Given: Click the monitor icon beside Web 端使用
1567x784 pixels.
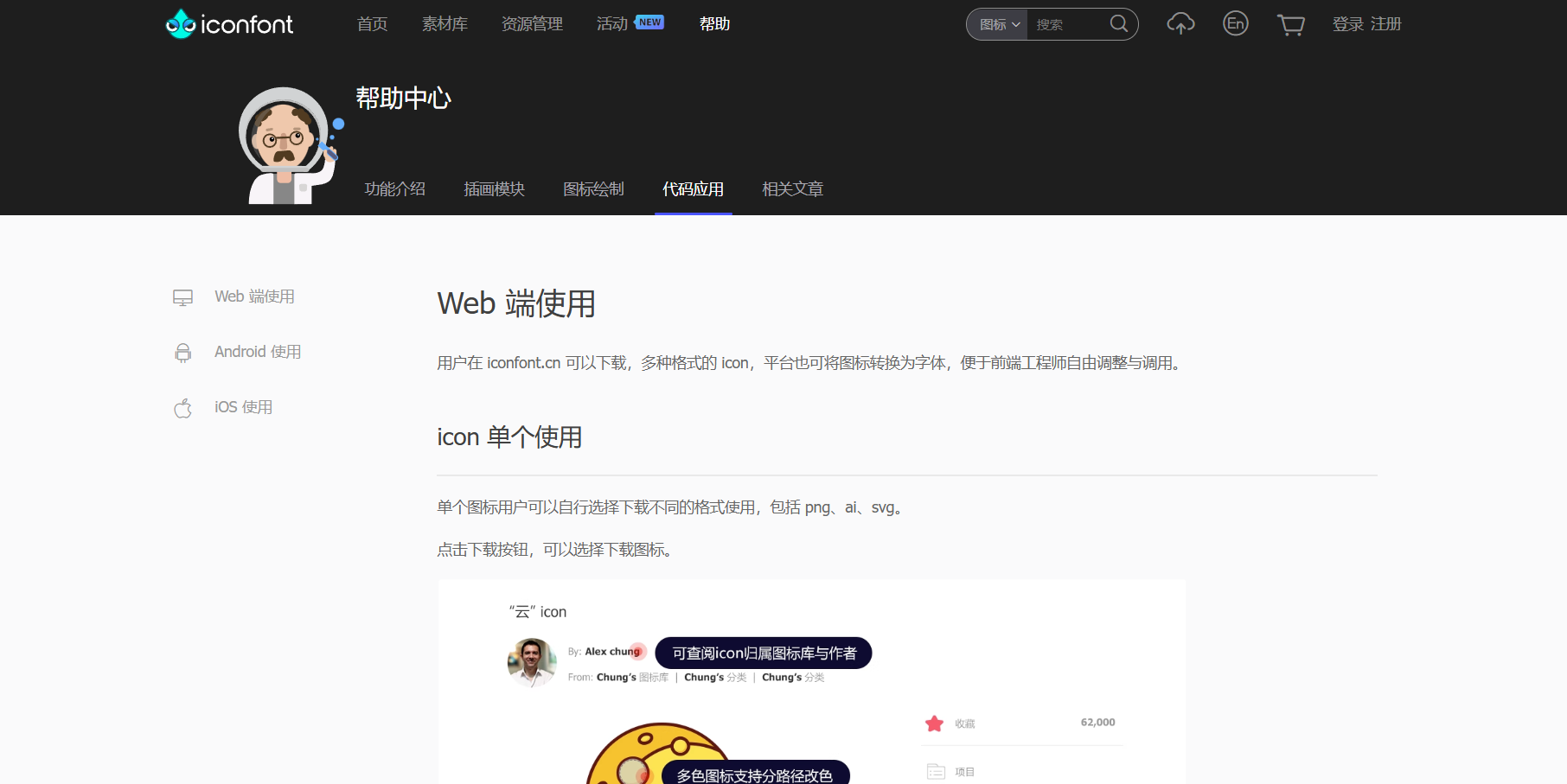Looking at the screenshot, I should point(182,297).
